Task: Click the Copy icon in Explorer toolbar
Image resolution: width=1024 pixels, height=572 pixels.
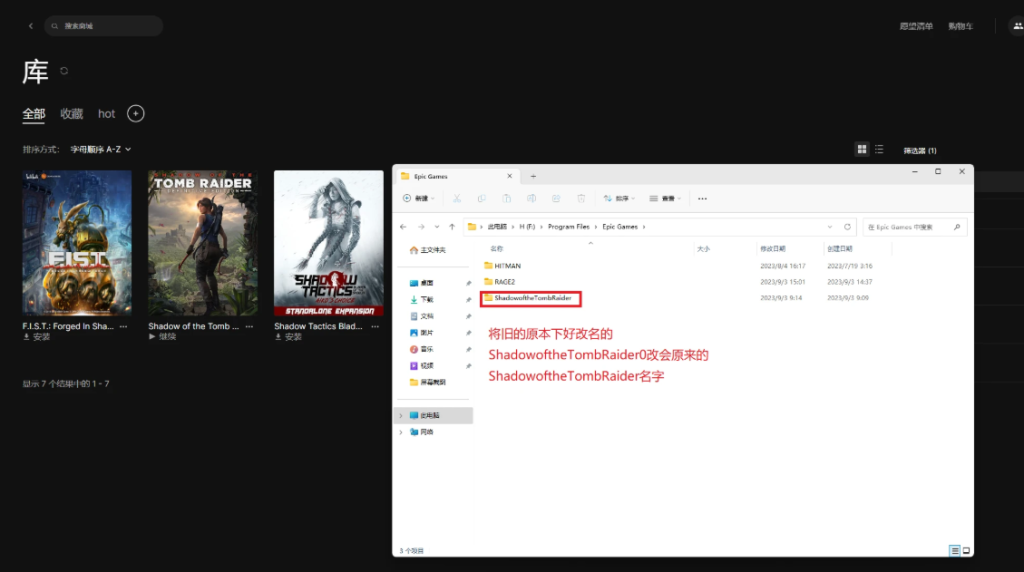Action: click(482, 199)
